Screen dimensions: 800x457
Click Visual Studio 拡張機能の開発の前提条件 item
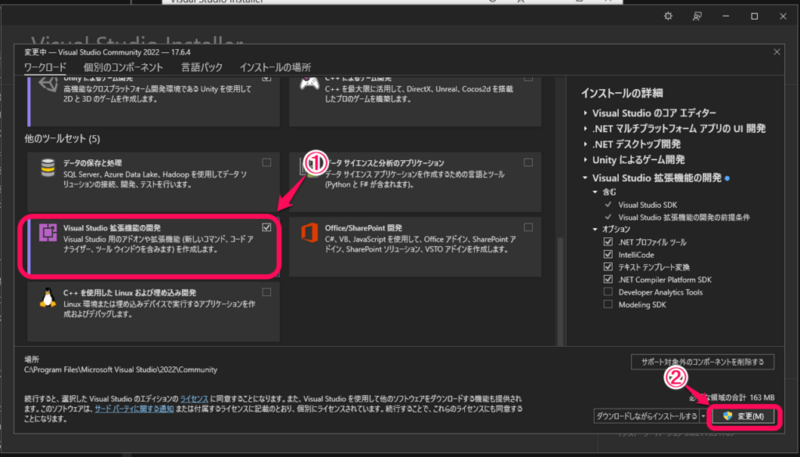[x=684, y=217]
